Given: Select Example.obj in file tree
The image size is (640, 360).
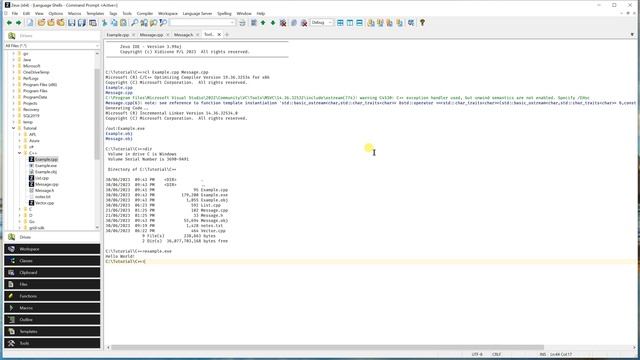Looking at the screenshot, I should [x=46, y=172].
